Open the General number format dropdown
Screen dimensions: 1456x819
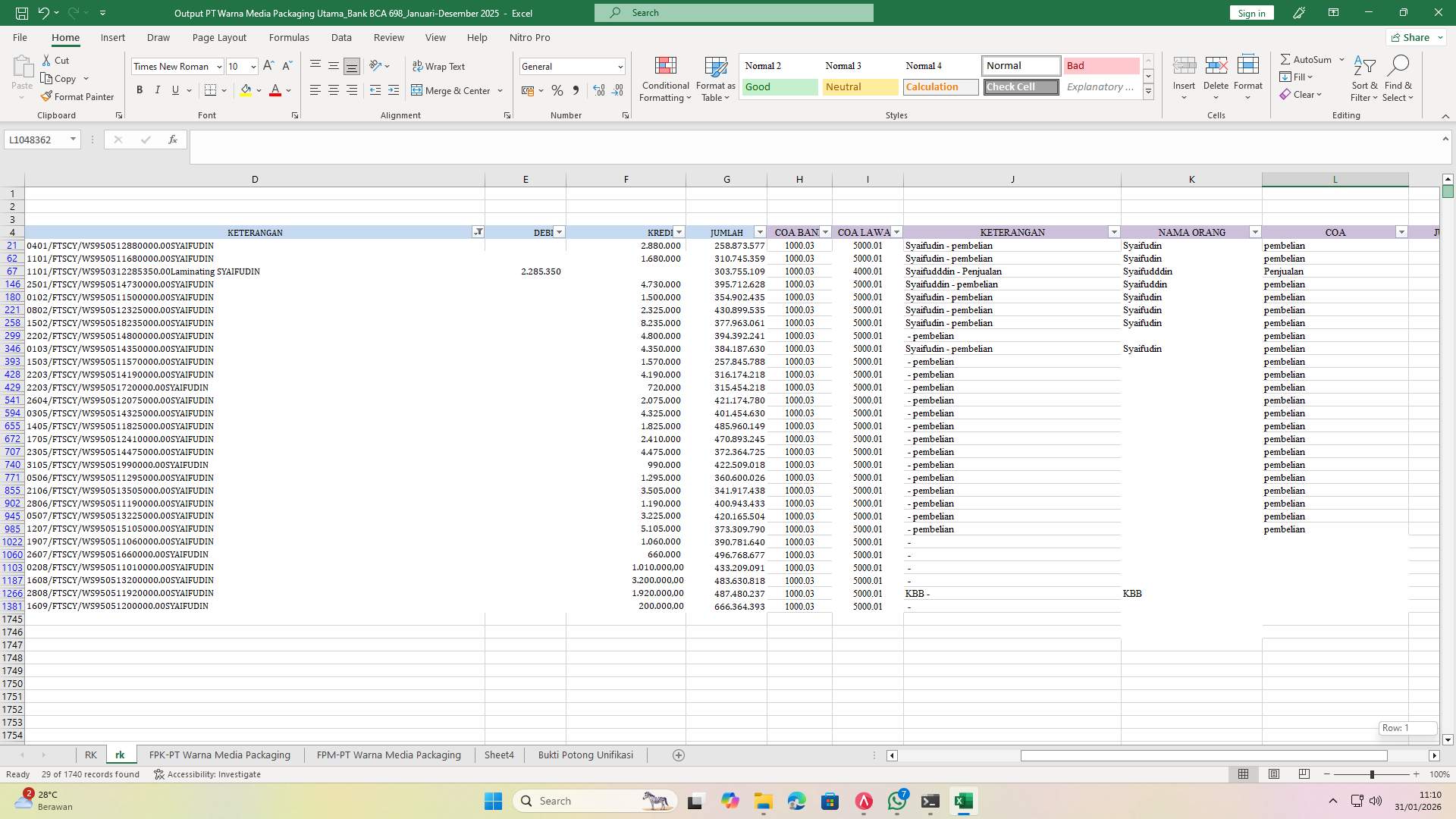(621, 66)
